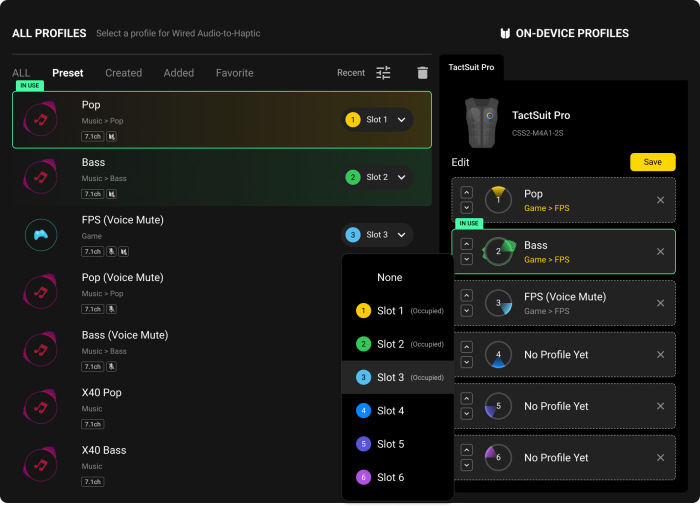The height and width of the screenshot is (506, 700).
Task: Click the slot 4 blue dial icon
Action: click(498, 355)
